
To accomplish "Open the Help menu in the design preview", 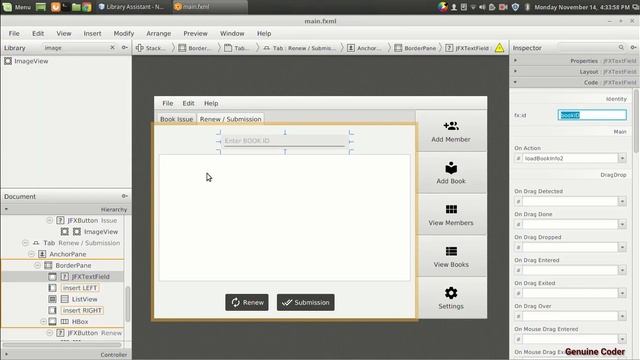I will [211, 103].
